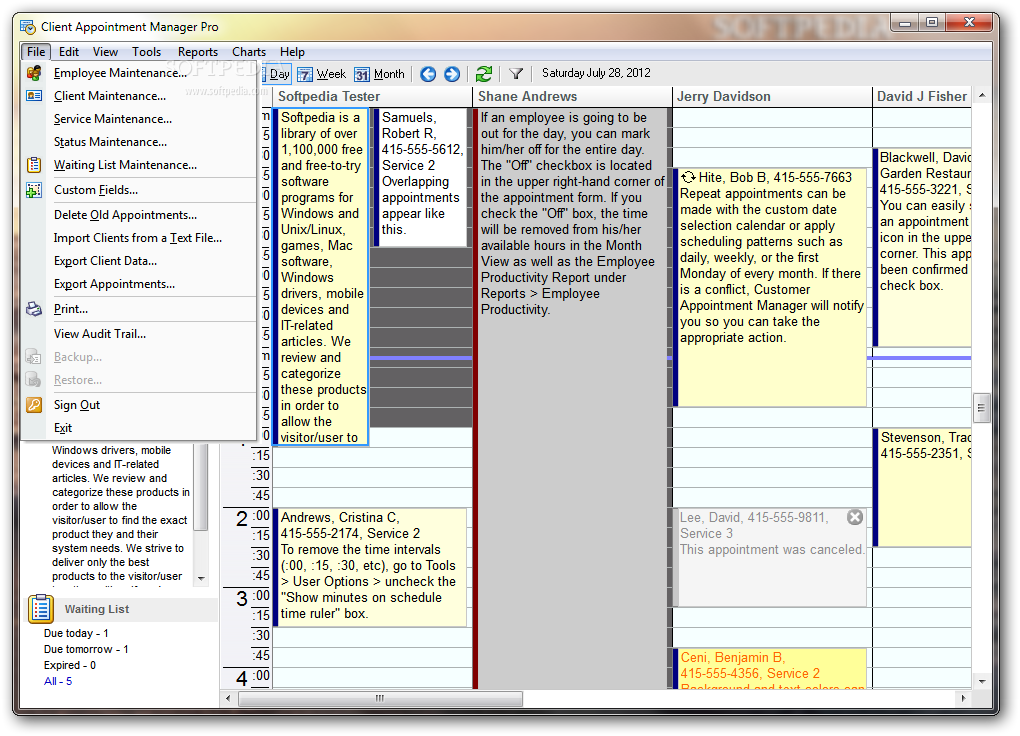
Task: Click the David J Fisher column header
Action: (x=922, y=96)
